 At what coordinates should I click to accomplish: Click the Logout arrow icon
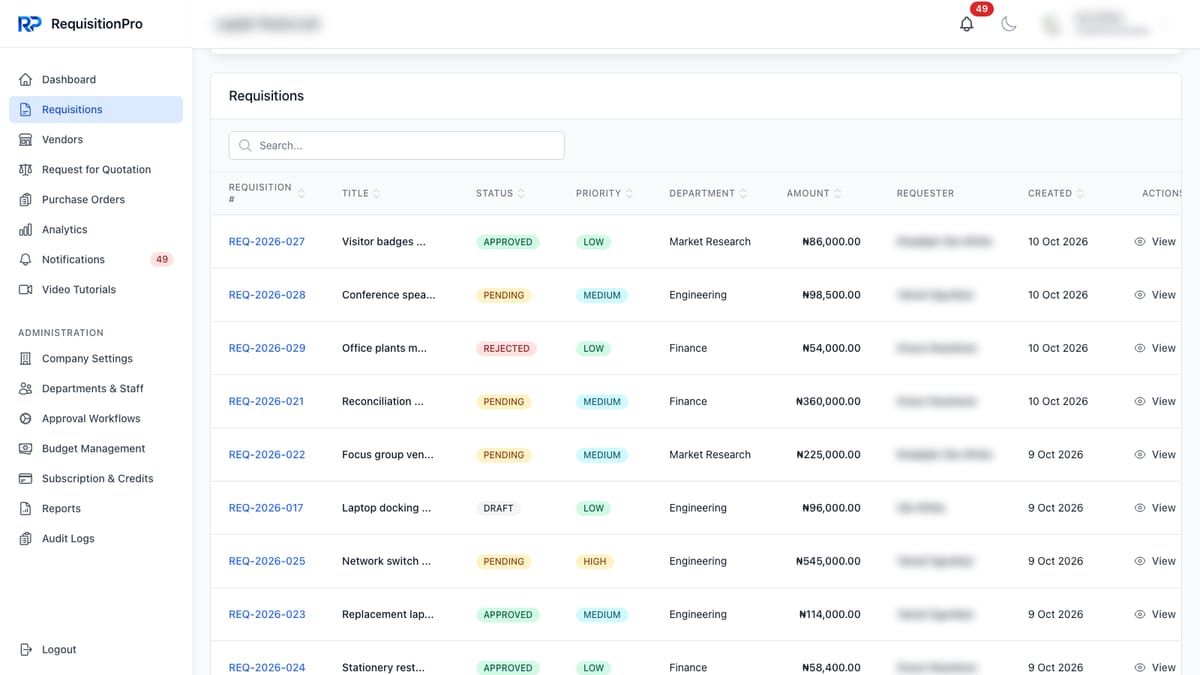pyautogui.click(x=26, y=650)
